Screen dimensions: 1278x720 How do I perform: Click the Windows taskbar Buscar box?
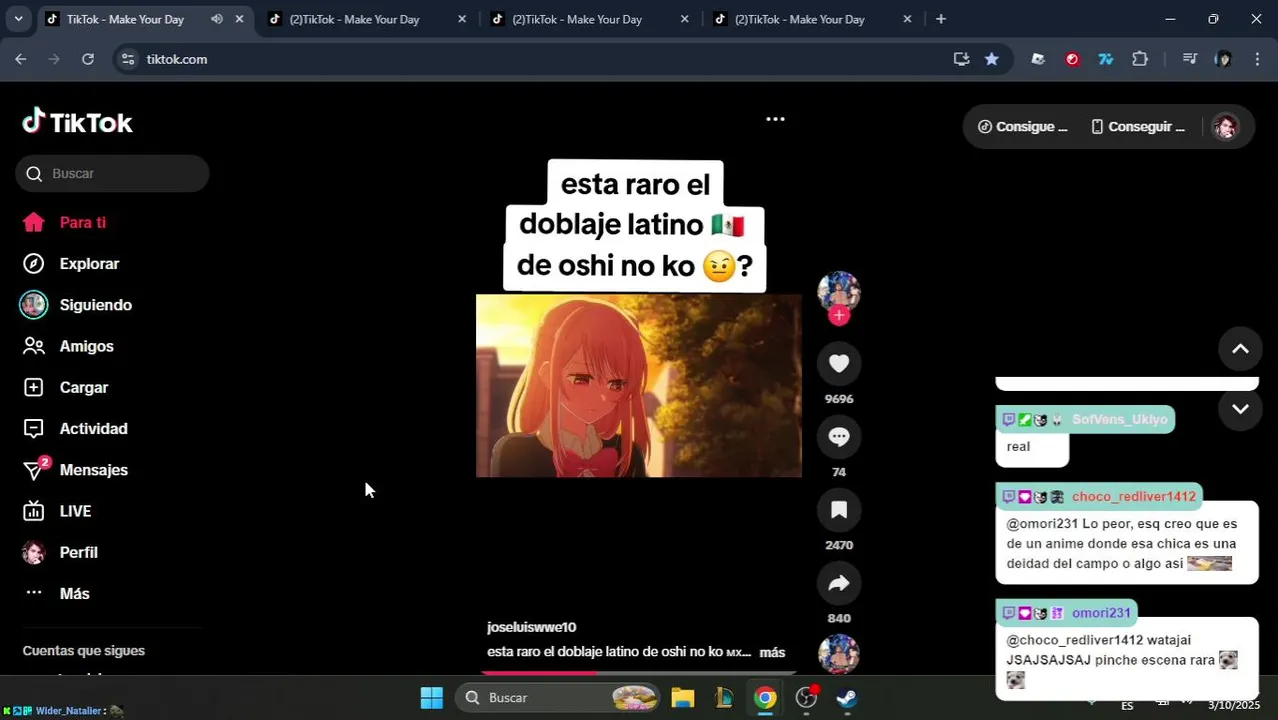[x=558, y=698]
